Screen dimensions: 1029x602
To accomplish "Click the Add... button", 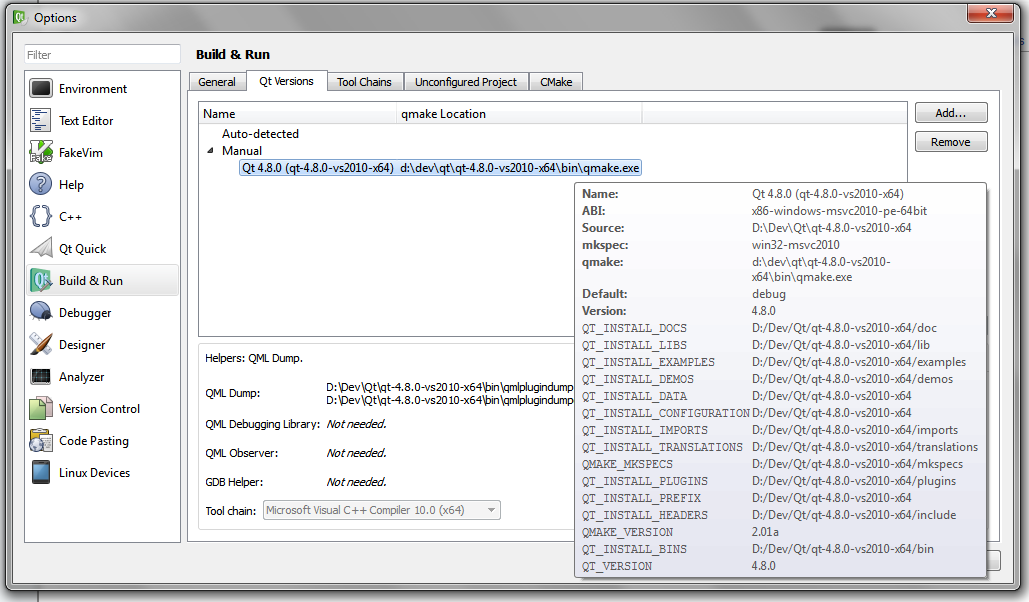I will (x=950, y=113).
